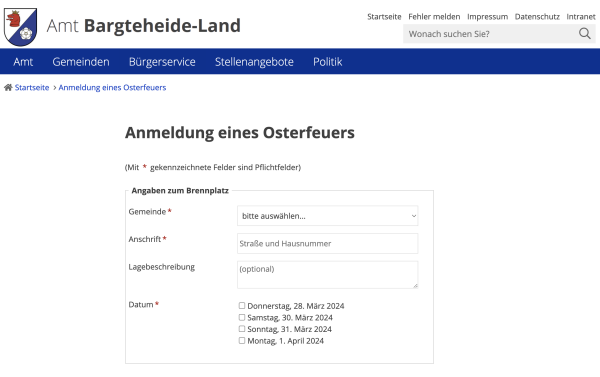The width and height of the screenshot is (600, 377).
Task: Click the Angaben zum Brennplatz legend
Action: (180, 191)
